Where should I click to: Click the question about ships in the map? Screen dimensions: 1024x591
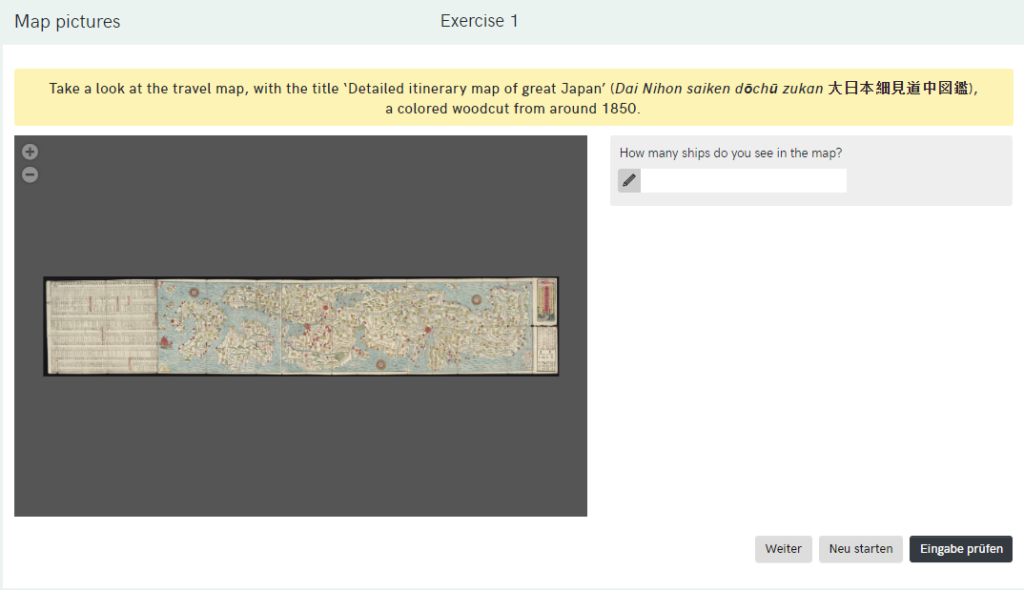click(731, 153)
